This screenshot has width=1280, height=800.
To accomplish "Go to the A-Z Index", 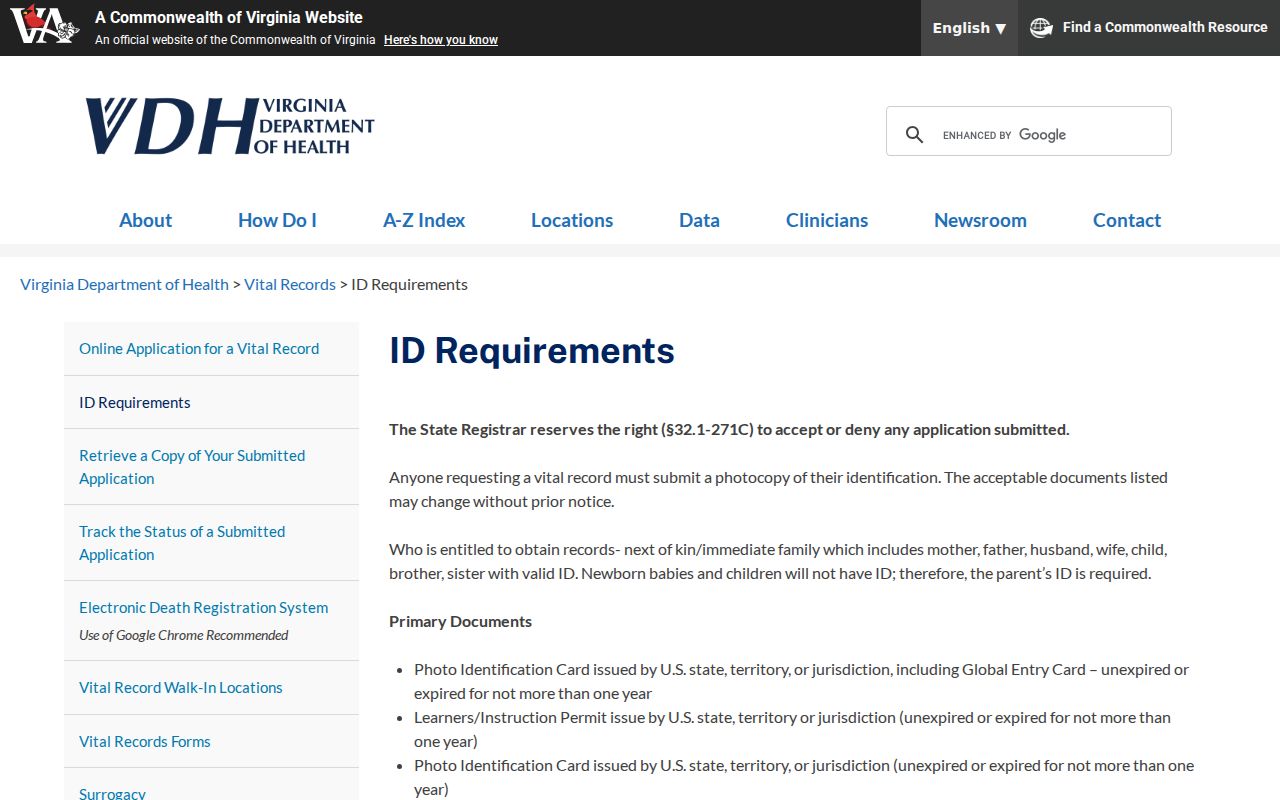I will click(424, 220).
